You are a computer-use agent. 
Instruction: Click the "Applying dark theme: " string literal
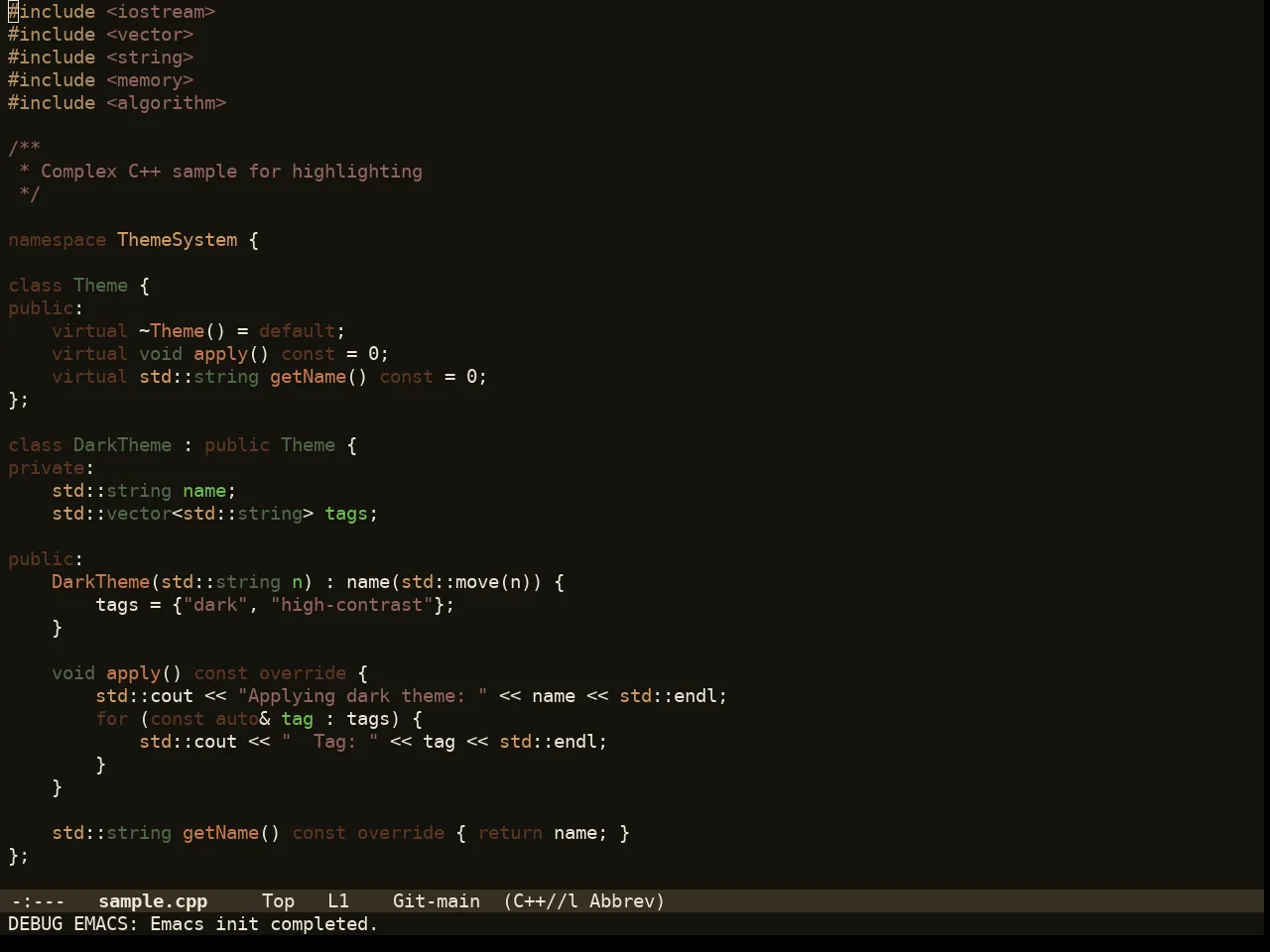pos(363,696)
